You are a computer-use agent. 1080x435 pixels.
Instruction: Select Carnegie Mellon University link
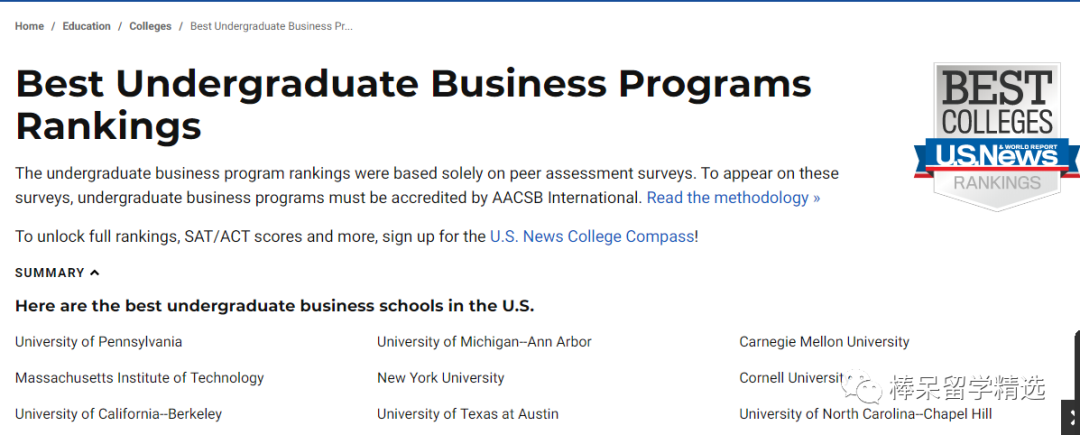coord(824,342)
